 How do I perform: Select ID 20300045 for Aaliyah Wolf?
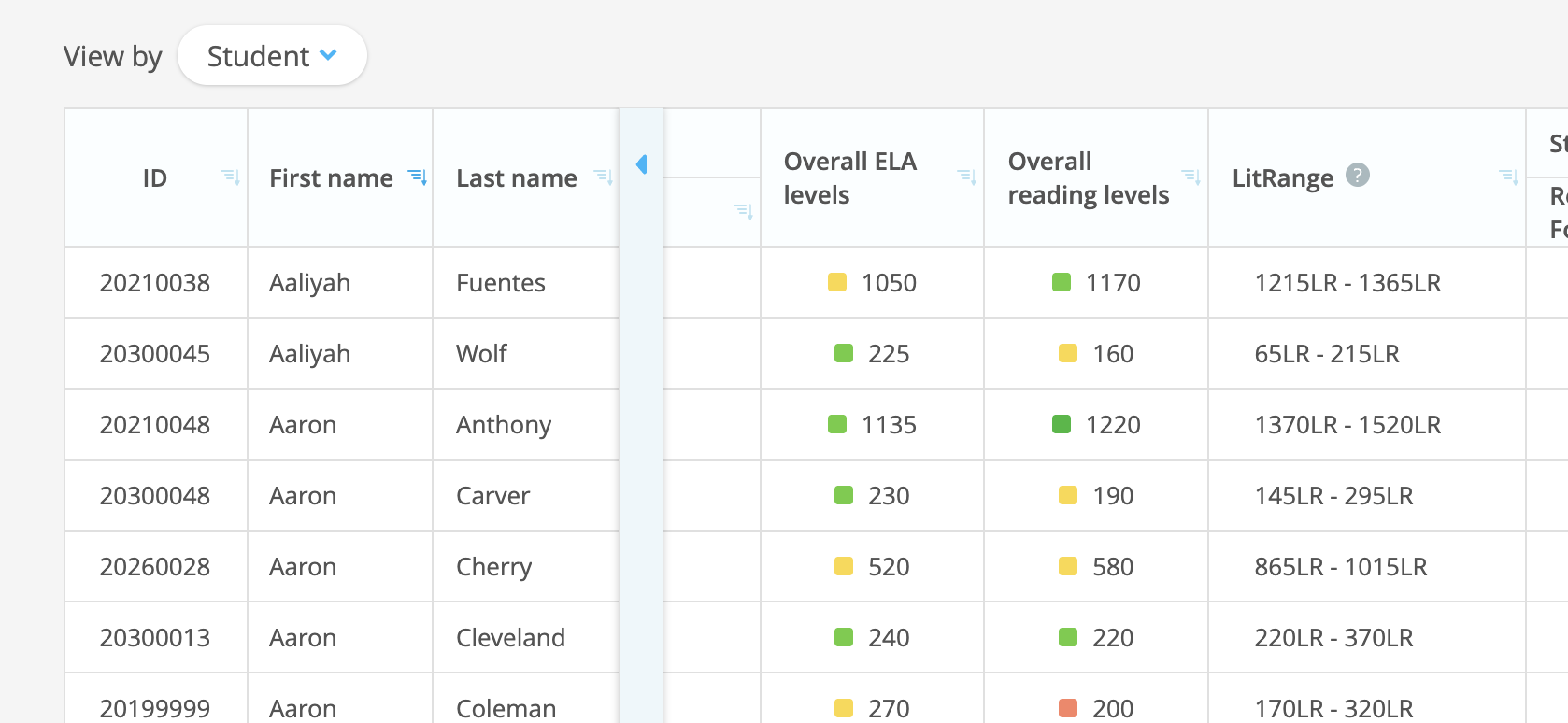coord(155,353)
